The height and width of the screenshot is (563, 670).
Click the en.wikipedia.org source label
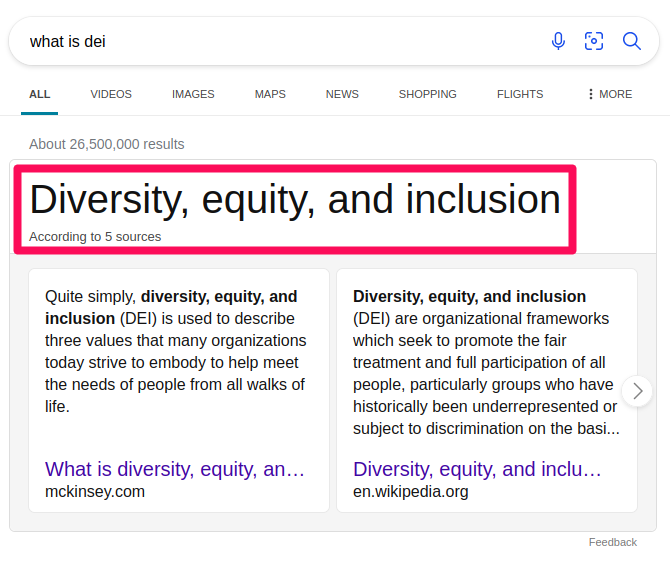point(410,491)
